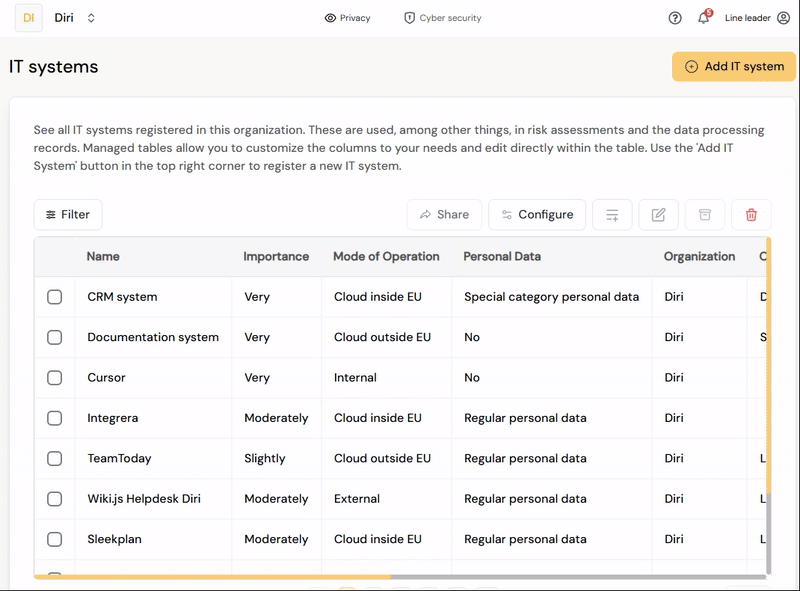Click the TeamToday name cell
This screenshot has height=591, width=800.
pos(153,458)
